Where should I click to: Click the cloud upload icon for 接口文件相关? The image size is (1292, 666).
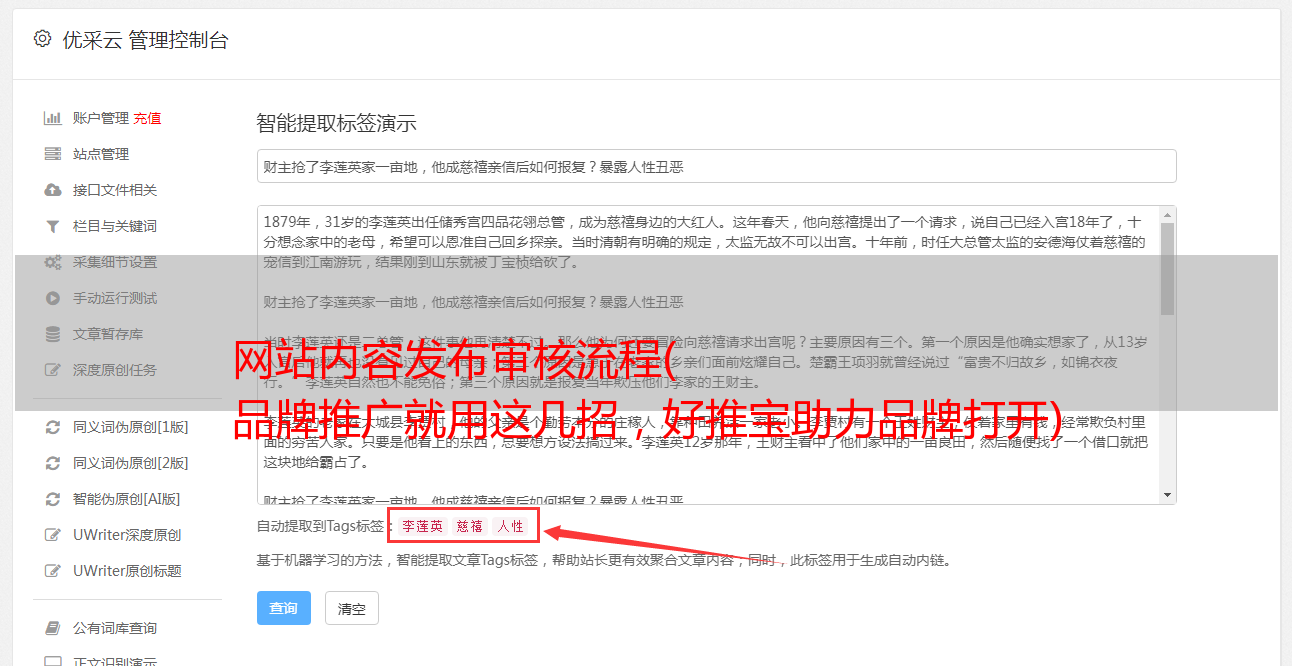[53, 190]
